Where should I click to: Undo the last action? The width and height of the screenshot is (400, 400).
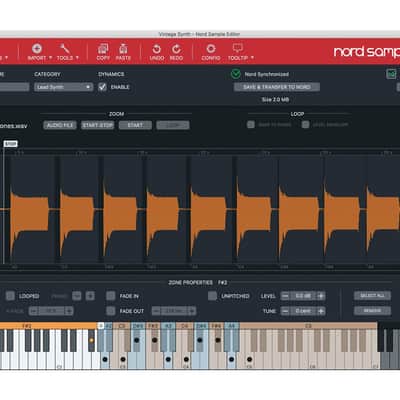[156, 49]
